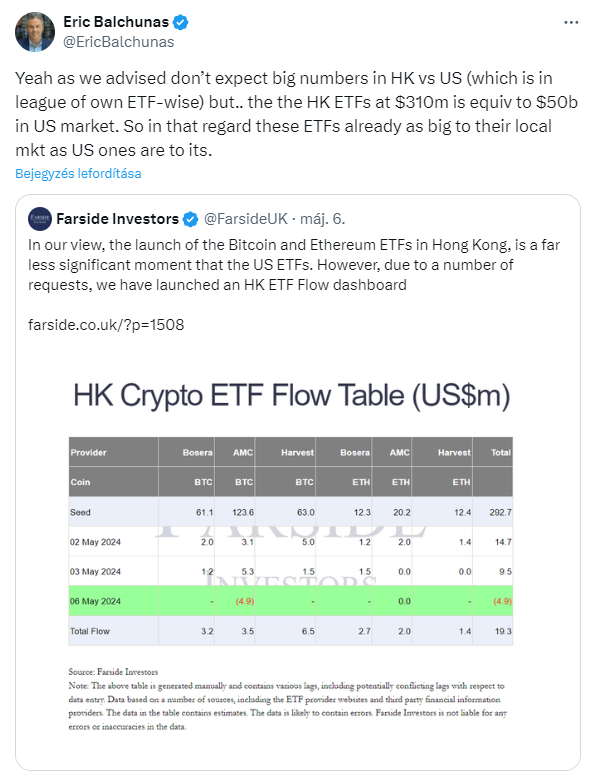This screenshot has width=597, height=782.
Task: Click Farside Investors verified badge
Action: [191, 219]
